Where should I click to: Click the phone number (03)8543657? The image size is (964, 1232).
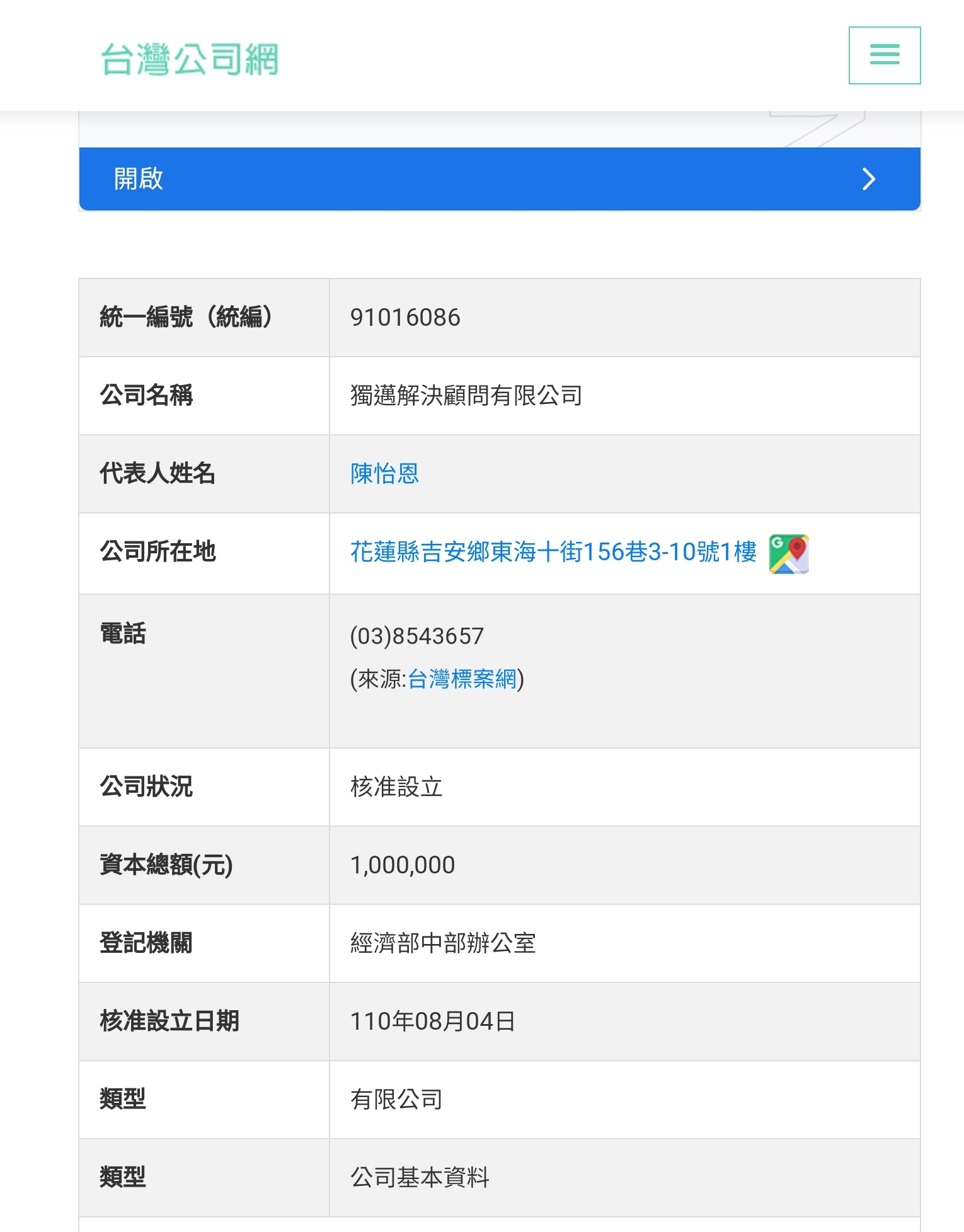[416, 636]
